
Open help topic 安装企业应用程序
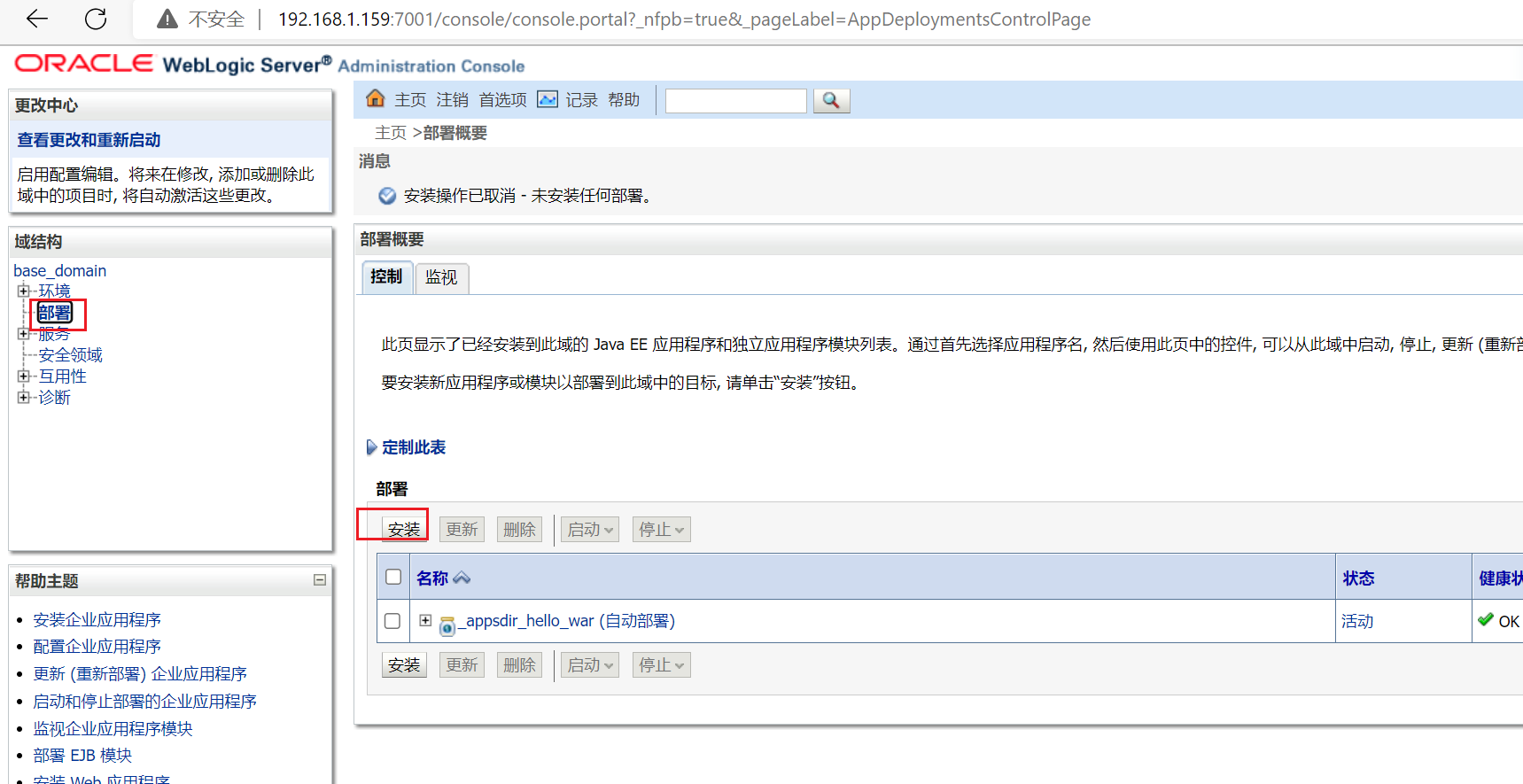97,620
